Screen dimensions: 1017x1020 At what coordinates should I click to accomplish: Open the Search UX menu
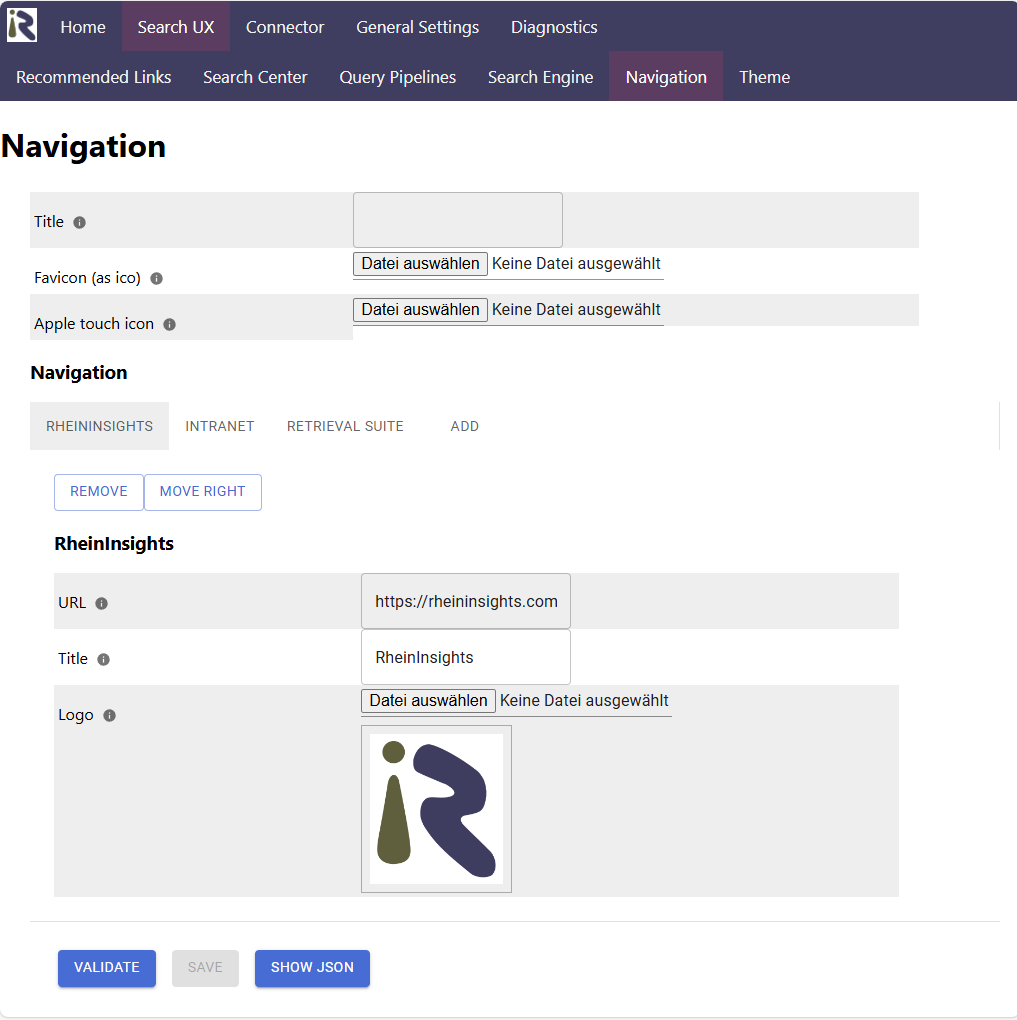click(x=176, y=27)
